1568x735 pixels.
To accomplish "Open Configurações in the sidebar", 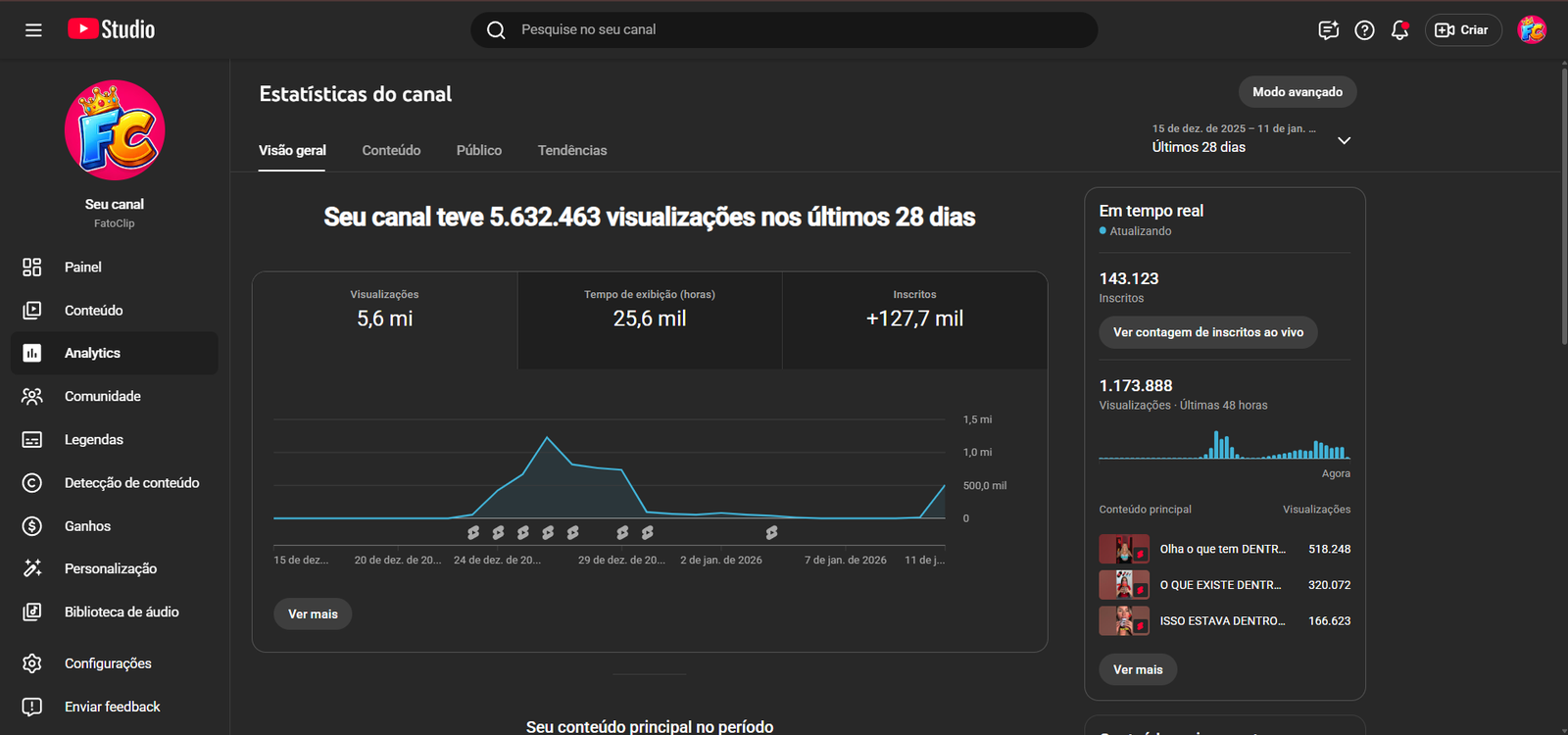I will 108,663.
